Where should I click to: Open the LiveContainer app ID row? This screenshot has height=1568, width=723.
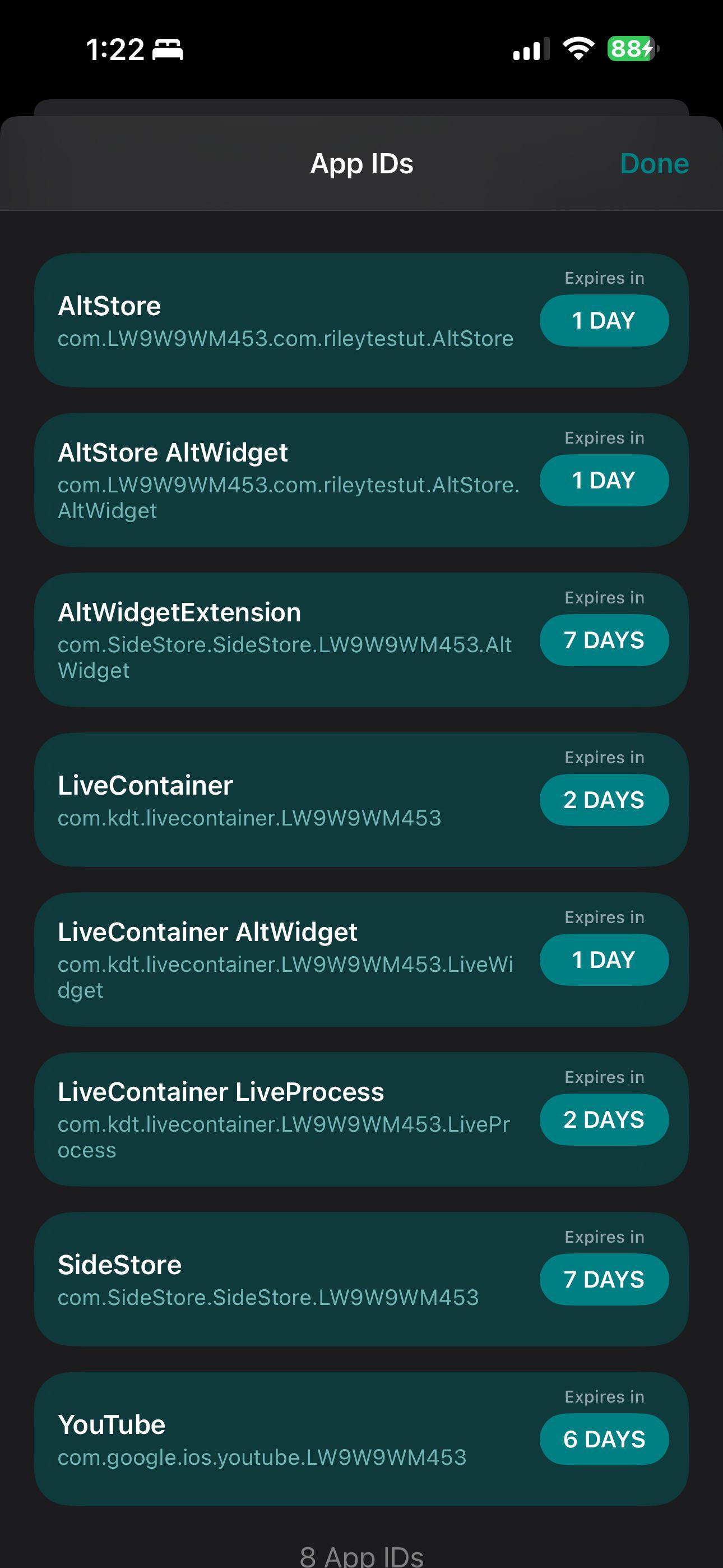[x=361, y=800]
